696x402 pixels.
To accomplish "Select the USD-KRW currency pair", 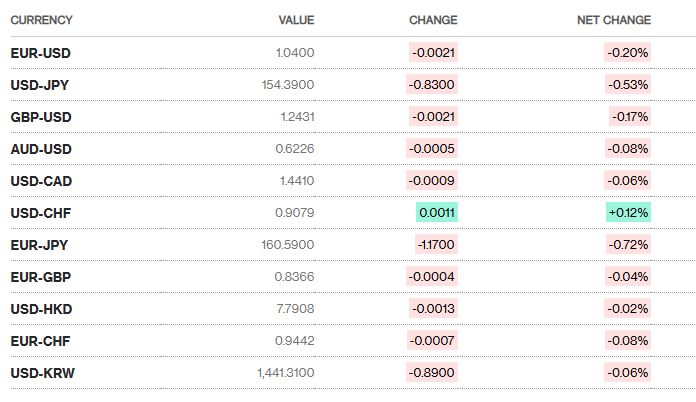I will pos(42,373).
